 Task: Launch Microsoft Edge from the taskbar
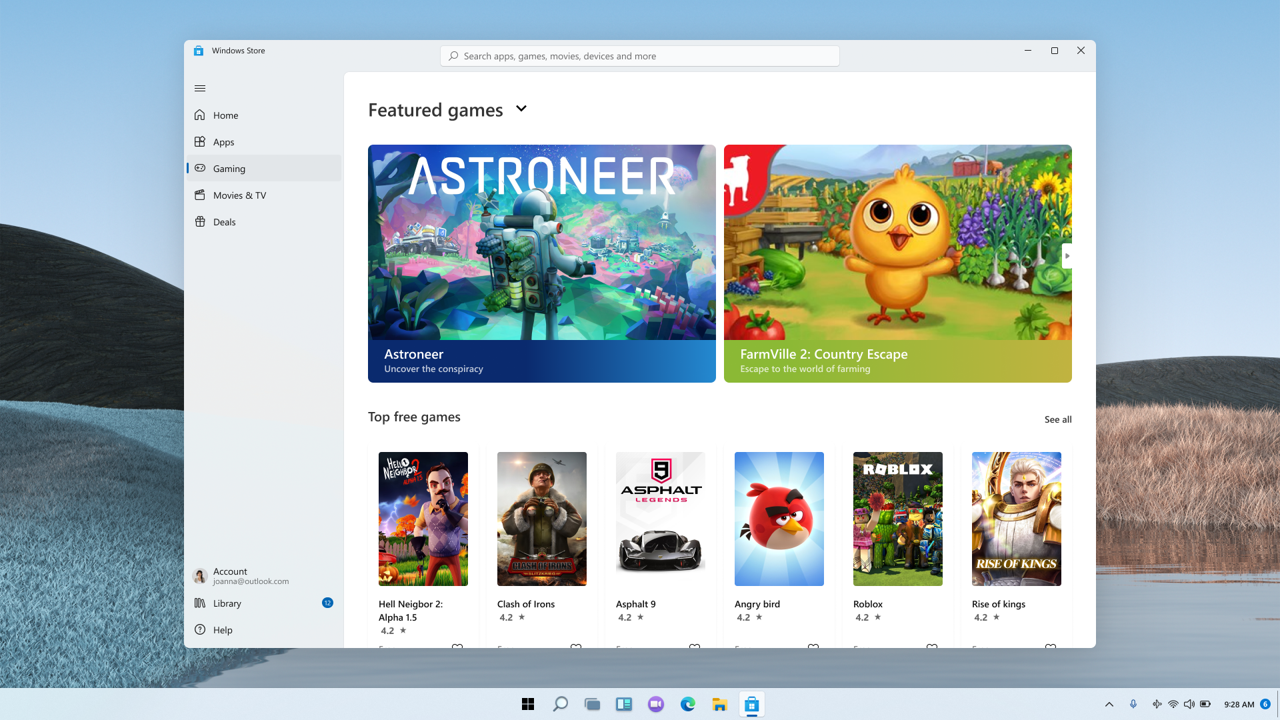tap(688, 704)
